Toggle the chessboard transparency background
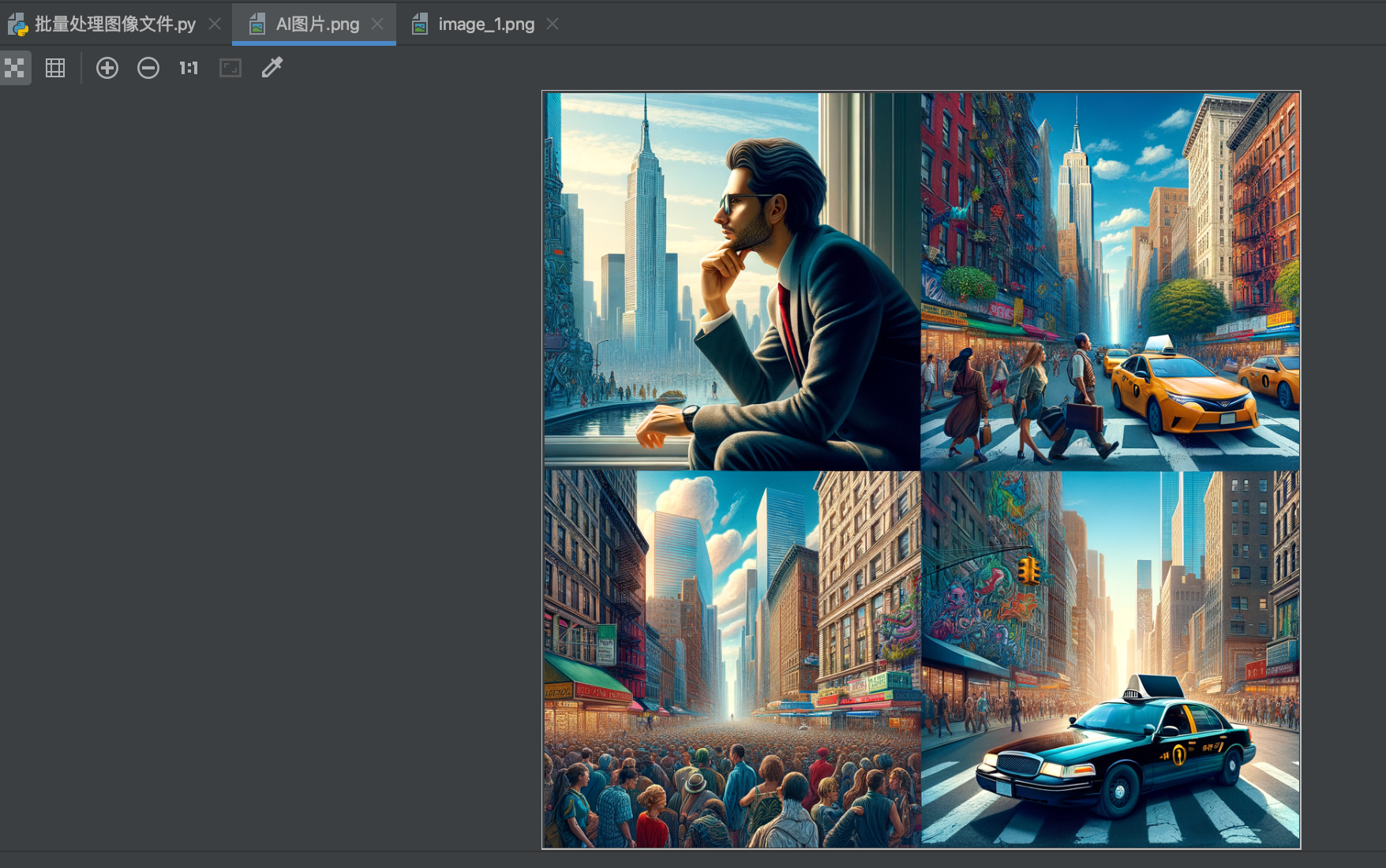The height and width of the screenshot is (868, 1386). coord(14,68)
